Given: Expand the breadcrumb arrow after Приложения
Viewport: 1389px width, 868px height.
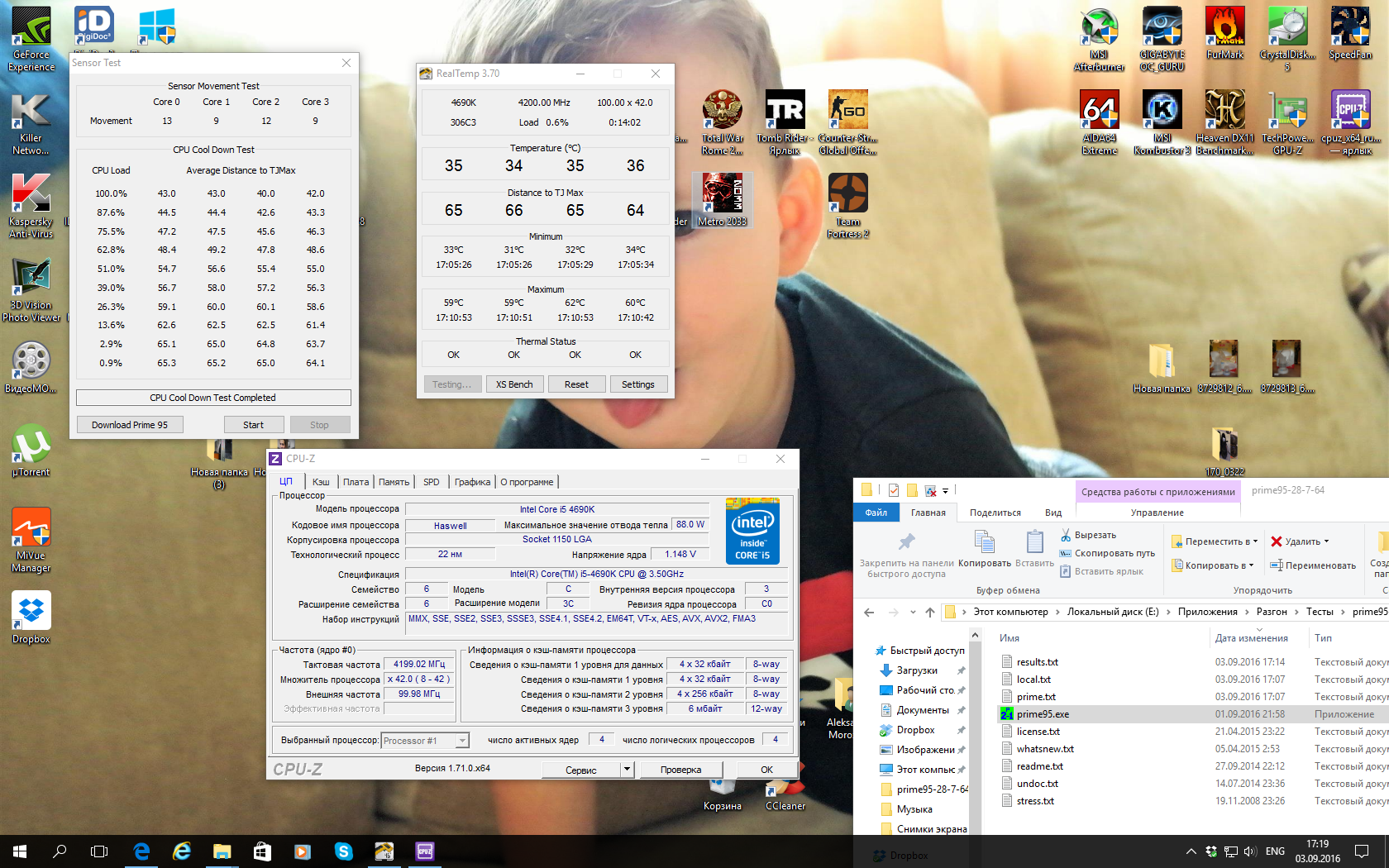Looking at the screenshot, I should 1247,612.
